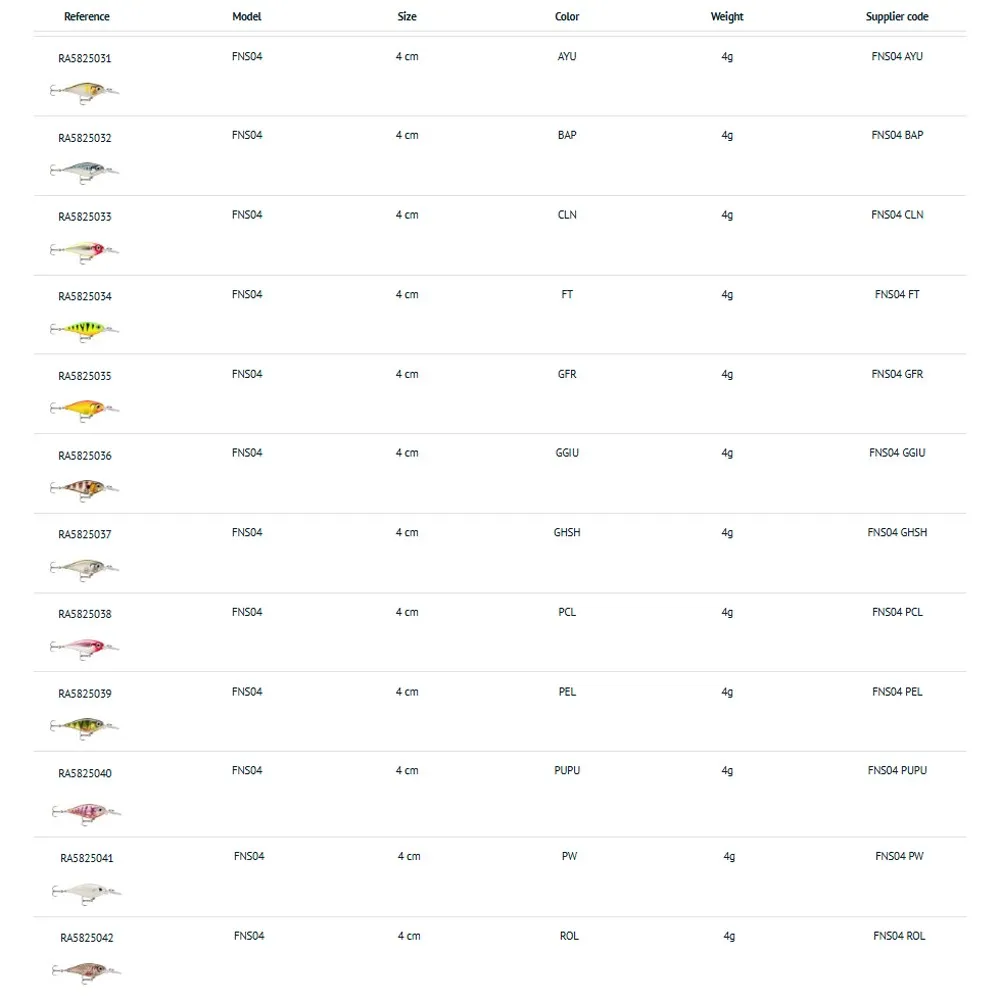The height and width of the screenshot is (1000, 1000).
Task: Click the GGIU brown striped lure image
Action: pos(85,490)
